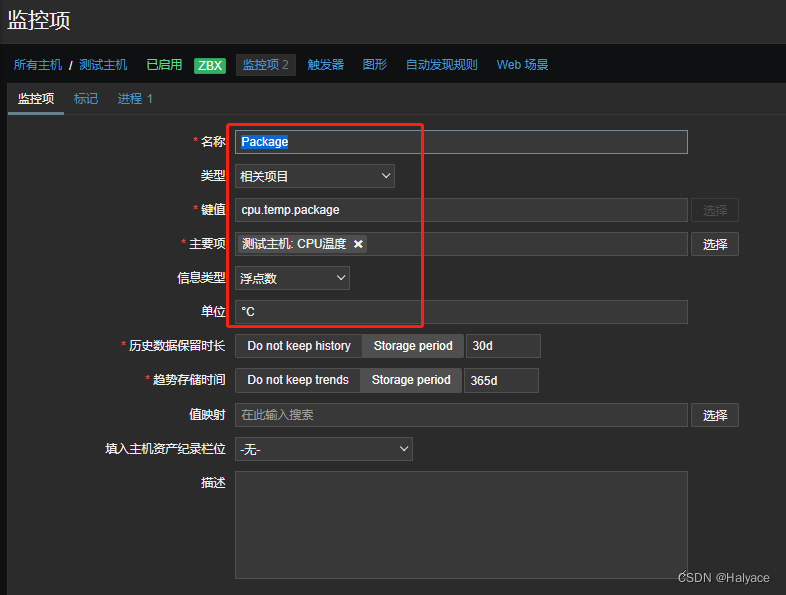Remove the CPU温度 tag with x icon
Image resolution: width=786 pixels, height=595 pixels.
pyautogui.click(x=358, y=244)
